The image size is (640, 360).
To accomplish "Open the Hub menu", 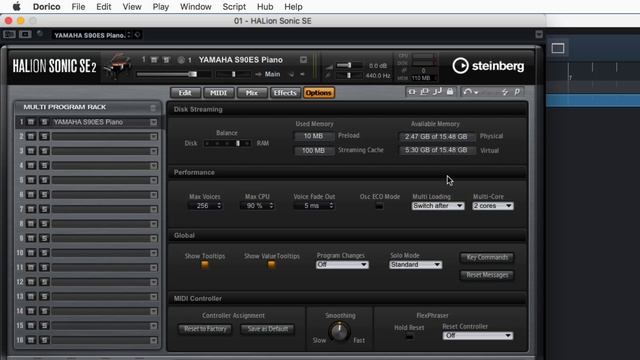I will tap(265, 7).
